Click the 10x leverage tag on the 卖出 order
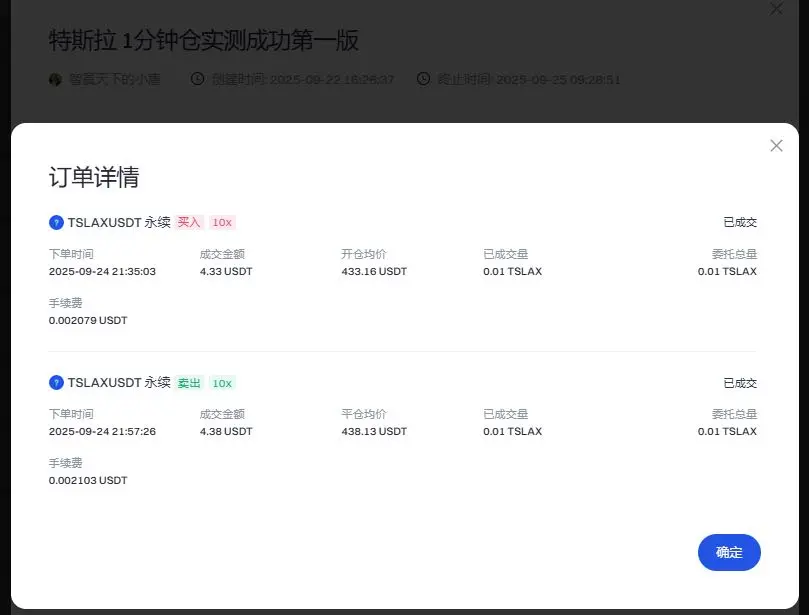 click(x=222, y=383)
